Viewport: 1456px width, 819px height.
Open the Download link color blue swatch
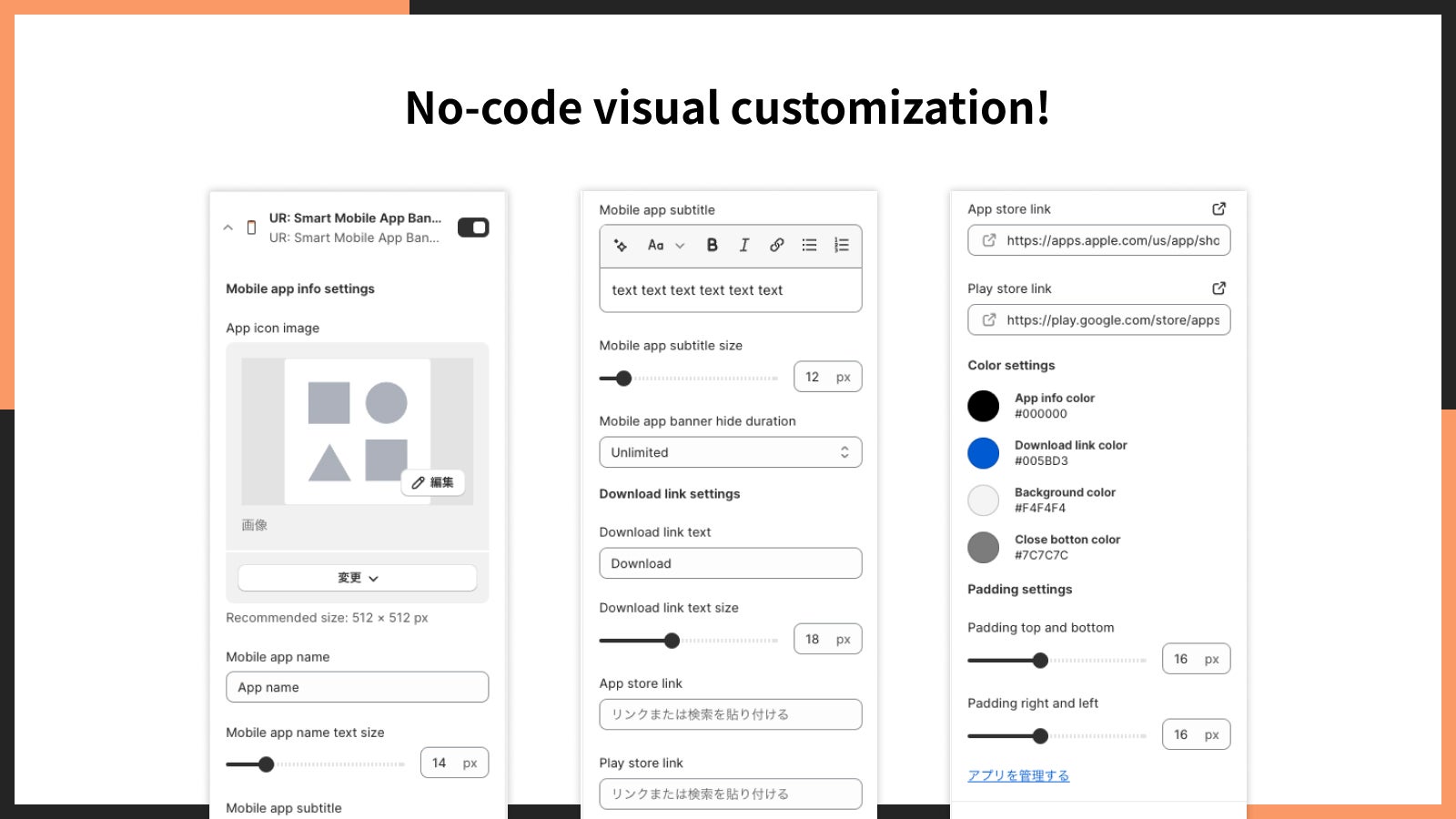983,453
